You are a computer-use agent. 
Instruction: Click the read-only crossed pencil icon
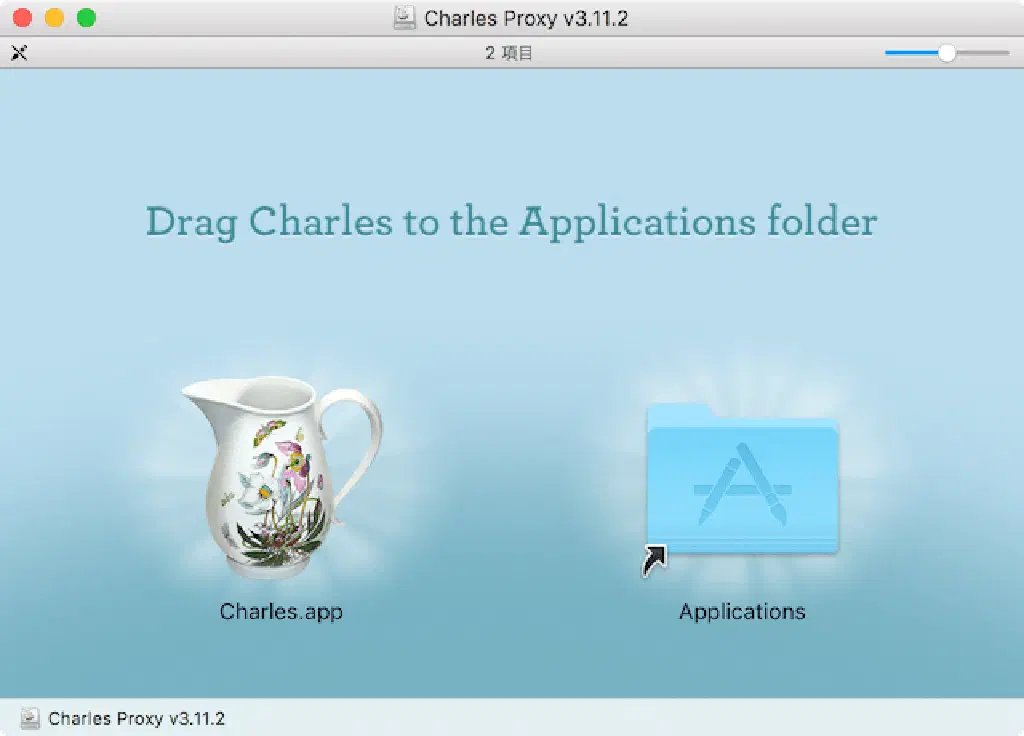coord(19,53)
